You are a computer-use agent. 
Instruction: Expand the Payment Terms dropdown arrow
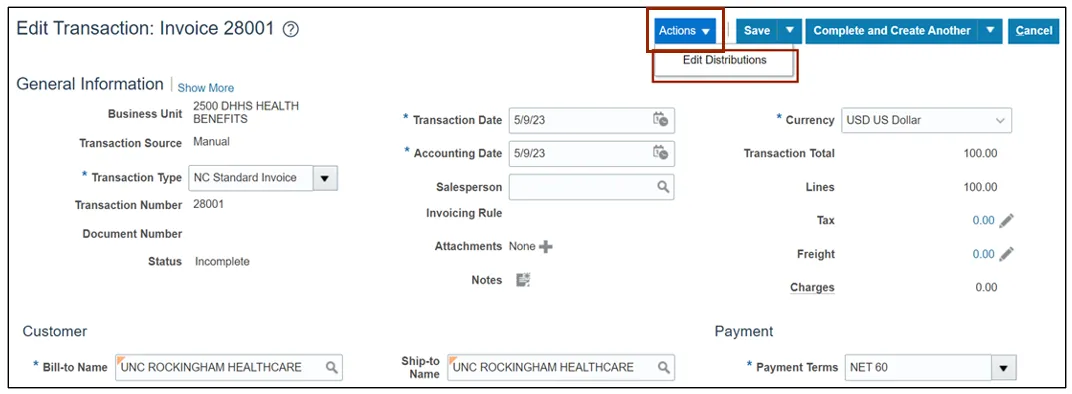click(x=1003, y=367)
